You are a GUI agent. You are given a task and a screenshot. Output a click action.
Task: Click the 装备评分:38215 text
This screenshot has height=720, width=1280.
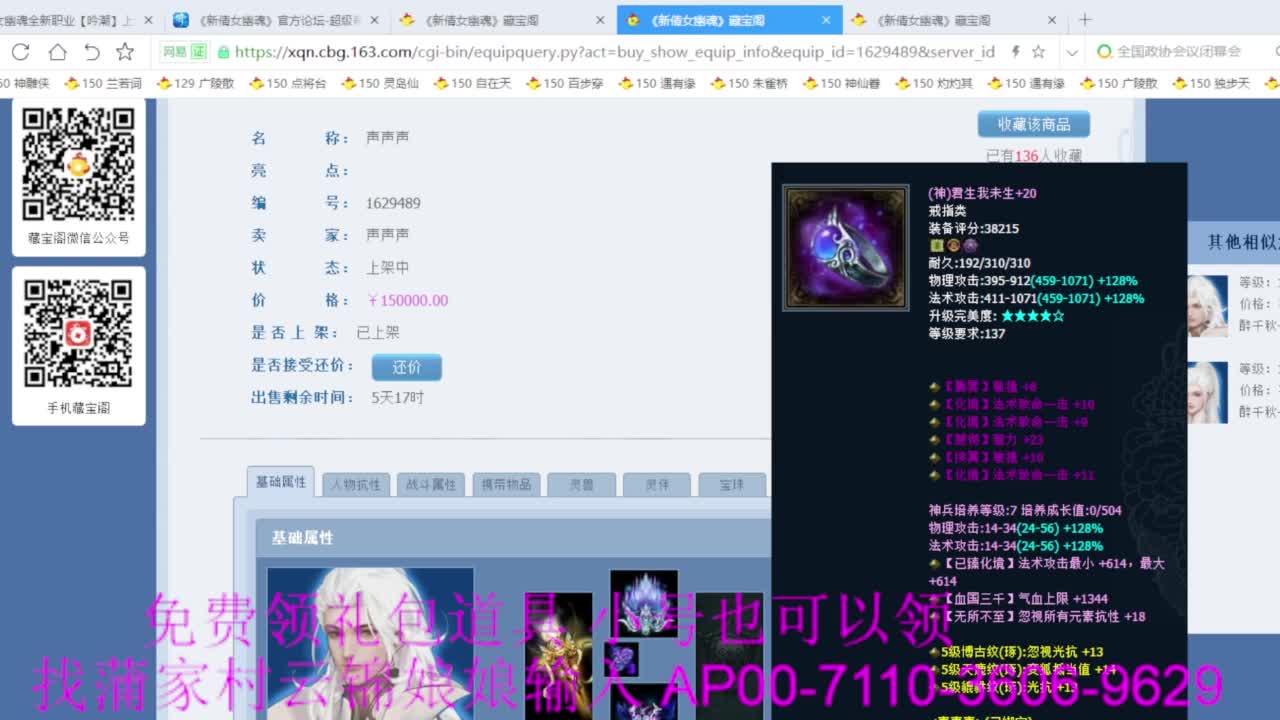click(973, 228)
